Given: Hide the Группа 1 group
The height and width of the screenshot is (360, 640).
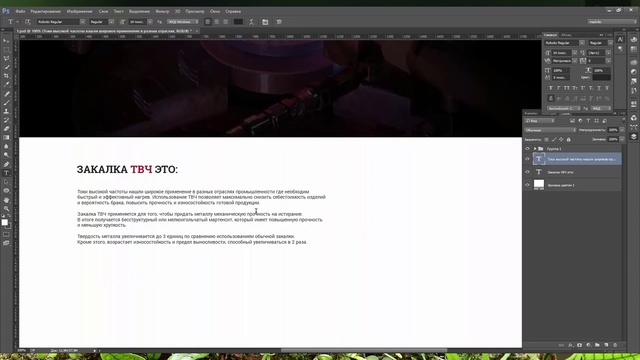Looking at the screenshot, I should (527, 149).
